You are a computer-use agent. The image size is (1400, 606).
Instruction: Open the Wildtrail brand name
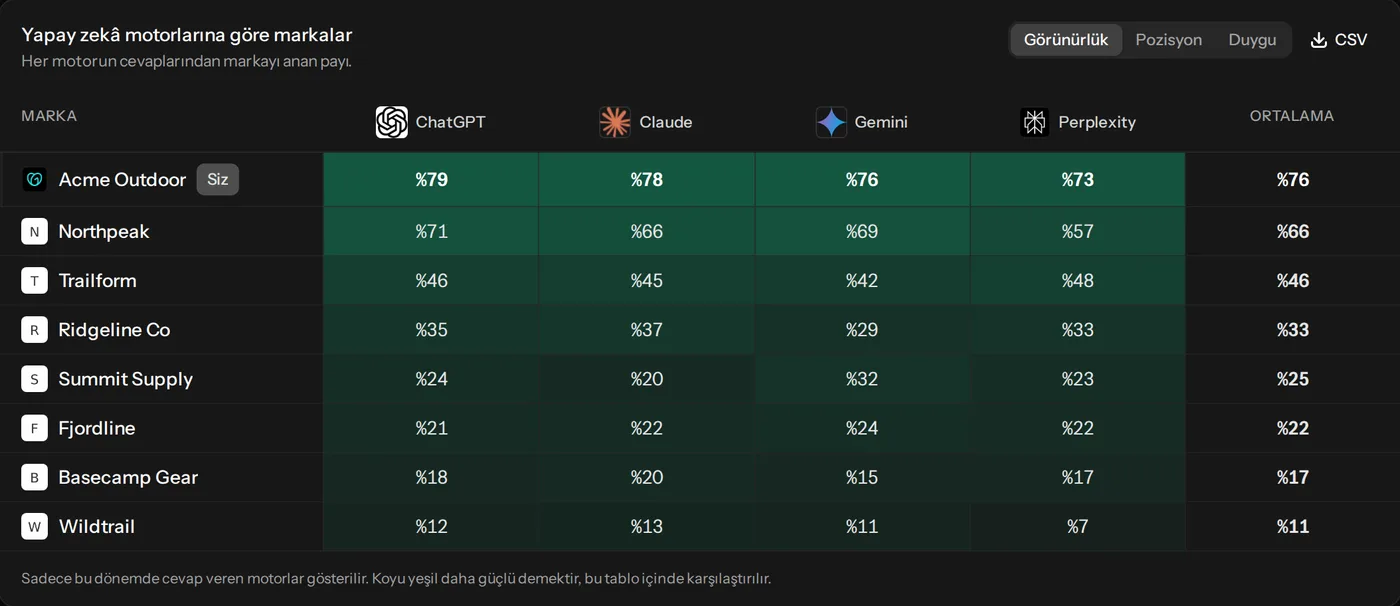coord(97,526)
